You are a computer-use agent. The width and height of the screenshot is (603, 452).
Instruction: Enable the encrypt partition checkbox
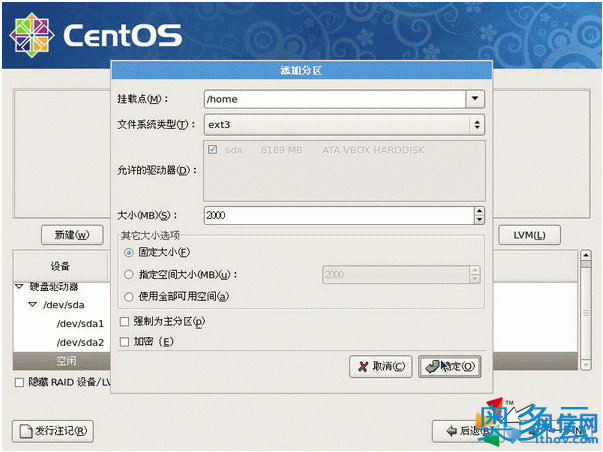124,342
